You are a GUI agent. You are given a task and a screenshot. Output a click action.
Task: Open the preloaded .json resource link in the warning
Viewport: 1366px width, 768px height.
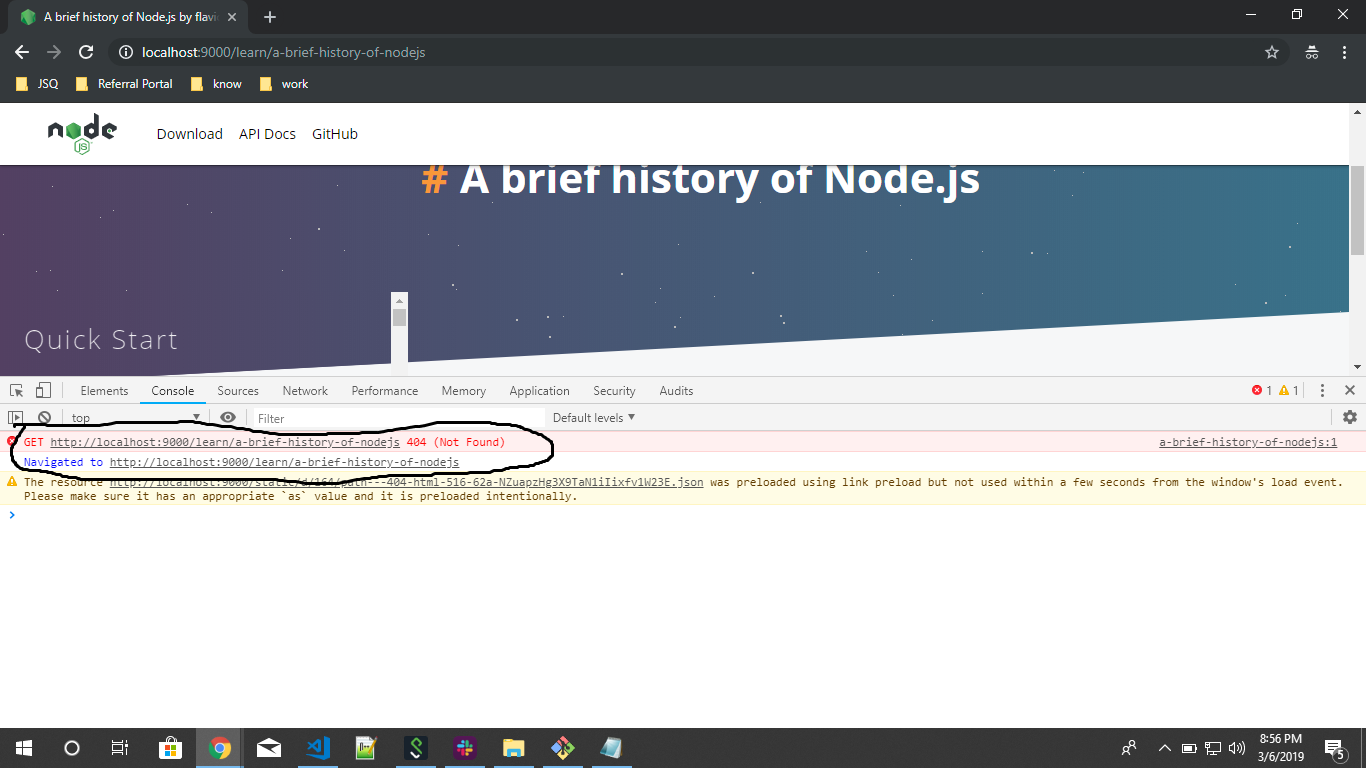click(x=406, y=482)
